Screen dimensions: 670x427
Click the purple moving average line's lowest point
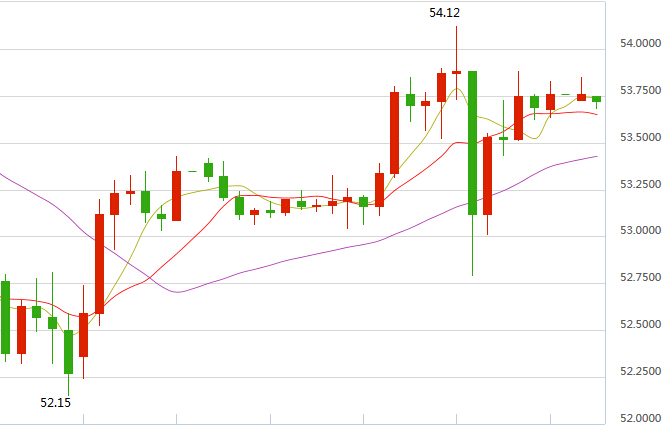click(x=178, y=292)
